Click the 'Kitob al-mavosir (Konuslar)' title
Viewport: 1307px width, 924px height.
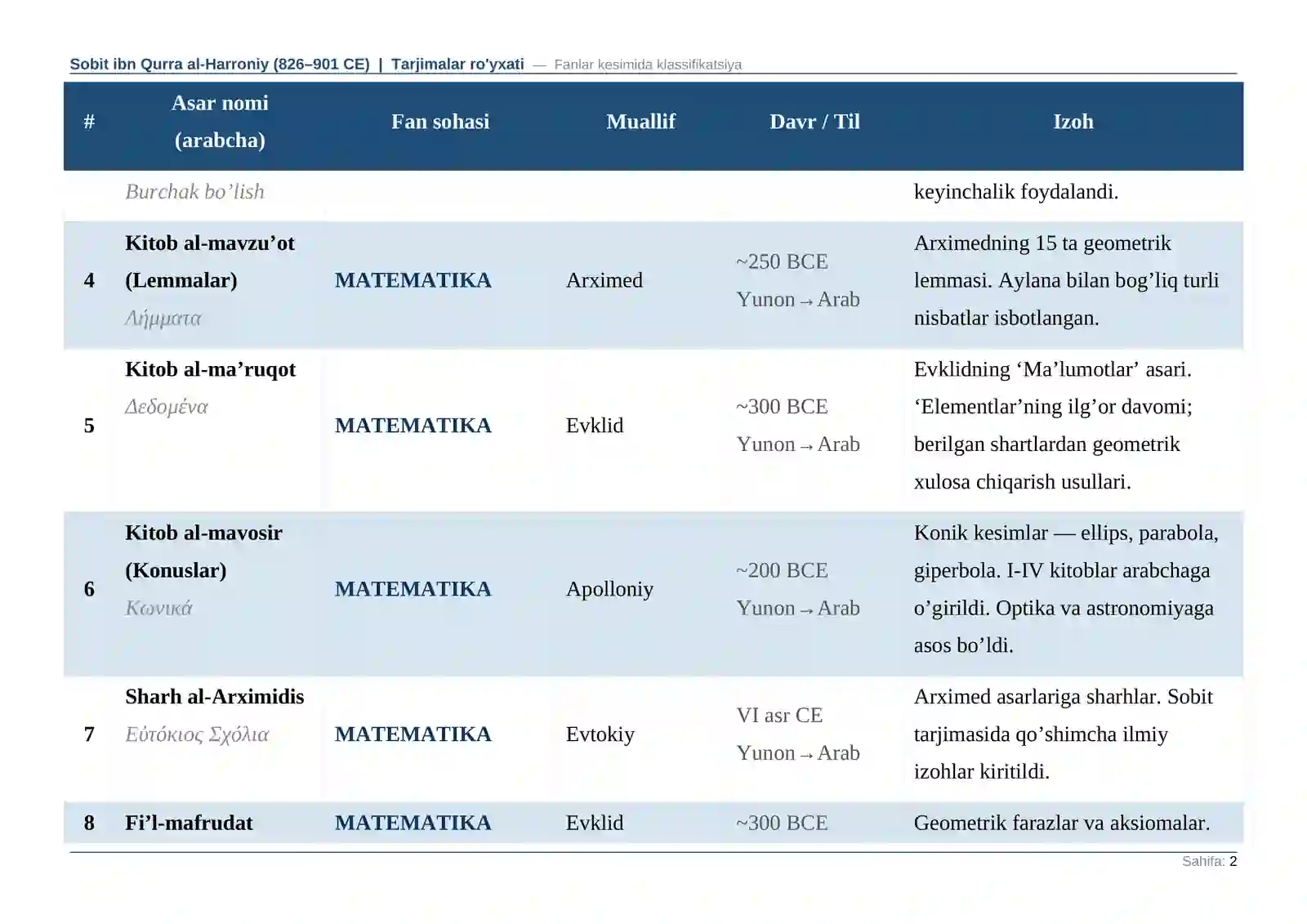(203, 551)
